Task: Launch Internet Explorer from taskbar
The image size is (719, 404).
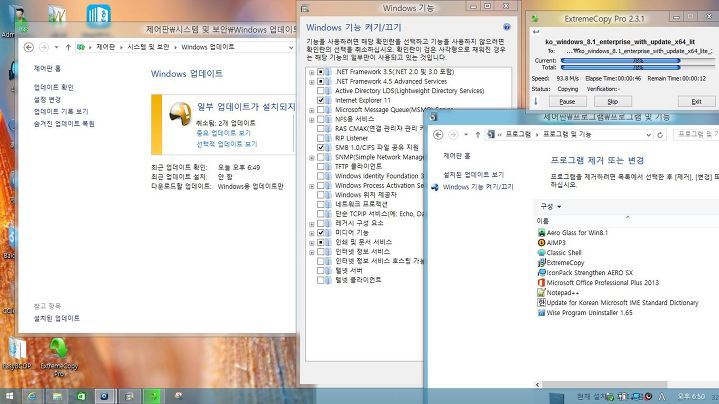Action: pyautogui.click(x=32, y=396)
